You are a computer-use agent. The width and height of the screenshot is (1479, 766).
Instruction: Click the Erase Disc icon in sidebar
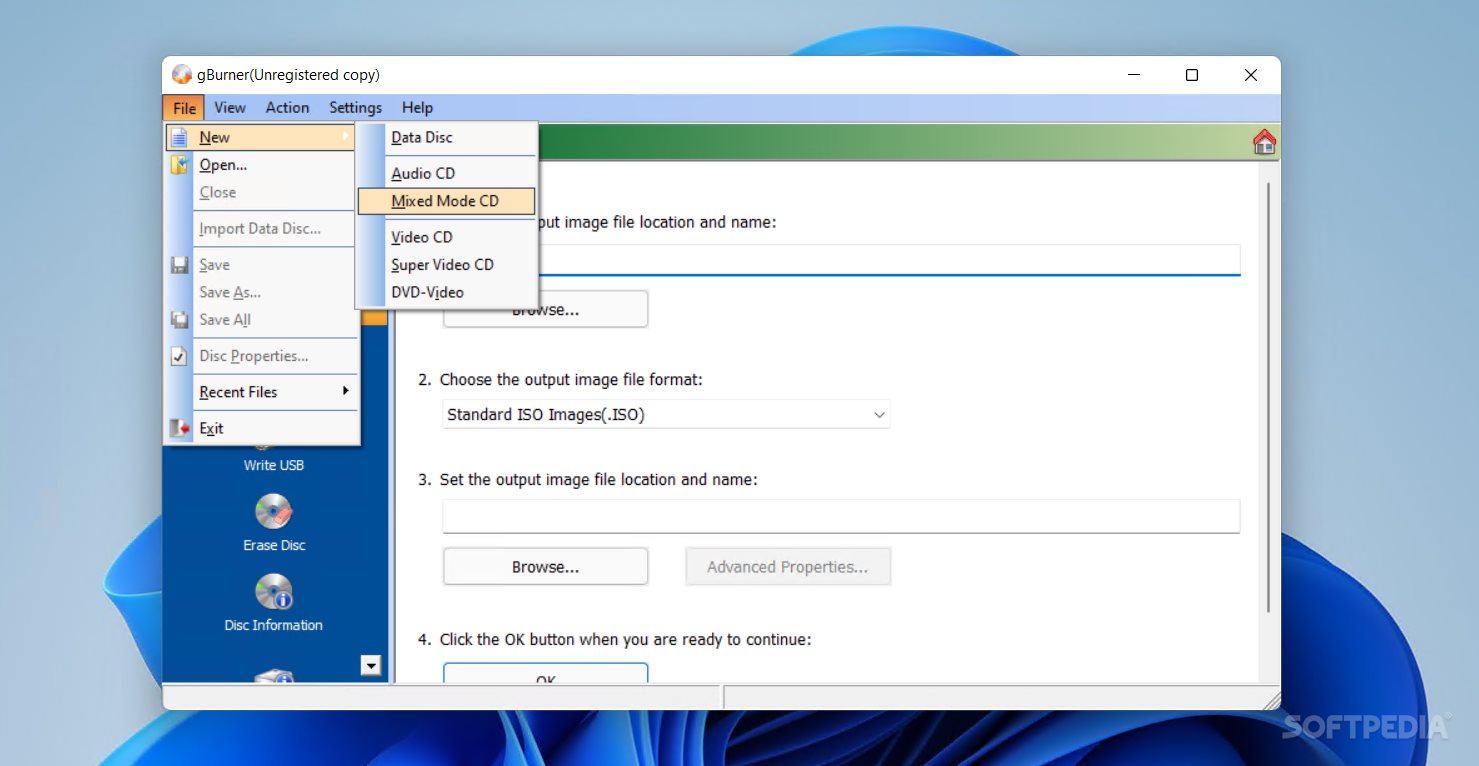tap(273, 511)
